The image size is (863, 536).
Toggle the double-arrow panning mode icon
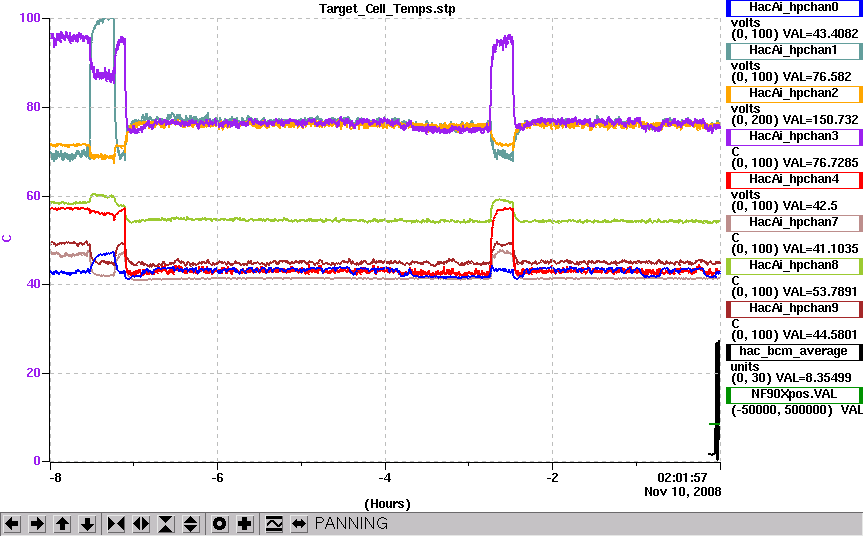[299, 523]
